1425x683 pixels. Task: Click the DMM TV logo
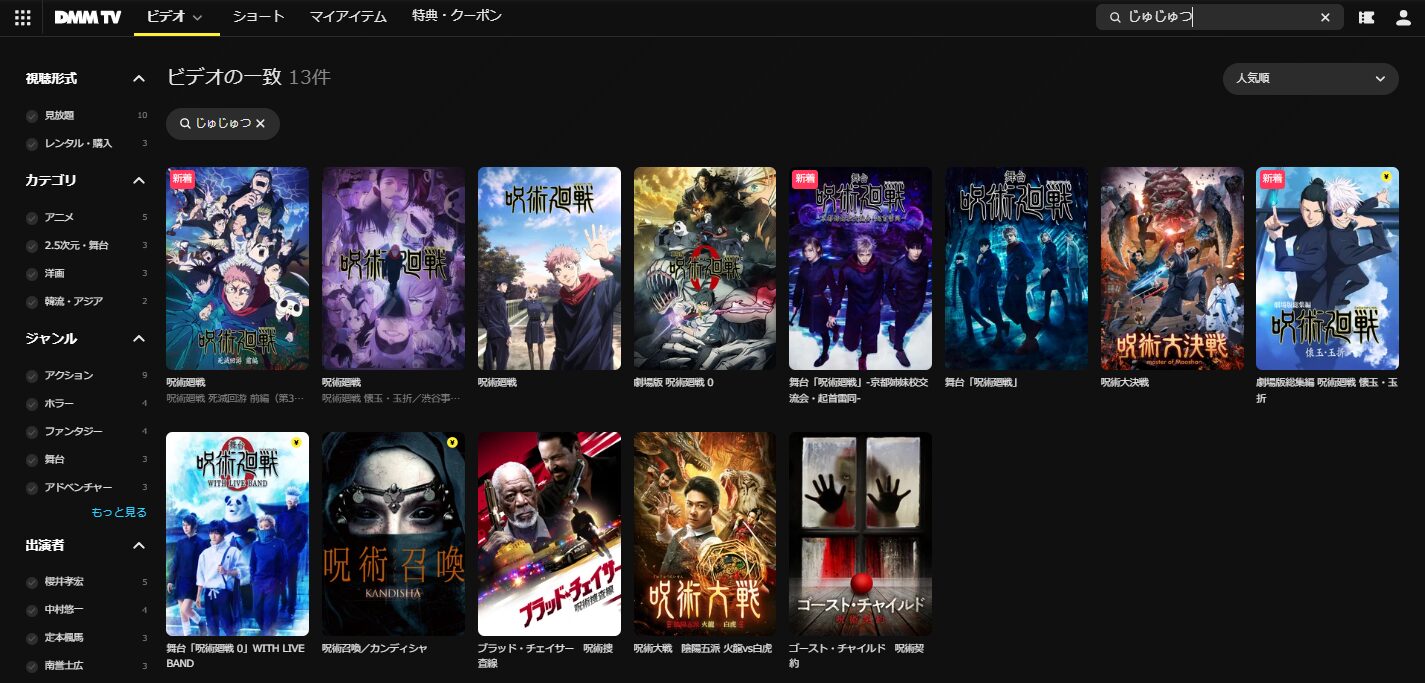[87, 17]
